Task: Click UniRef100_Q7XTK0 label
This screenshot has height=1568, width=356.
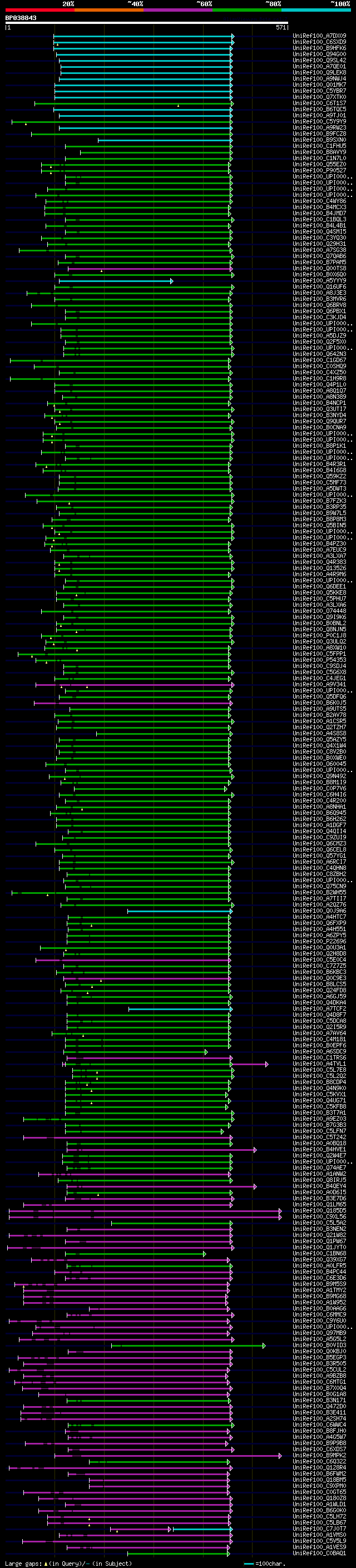Action: coord(319,97)
